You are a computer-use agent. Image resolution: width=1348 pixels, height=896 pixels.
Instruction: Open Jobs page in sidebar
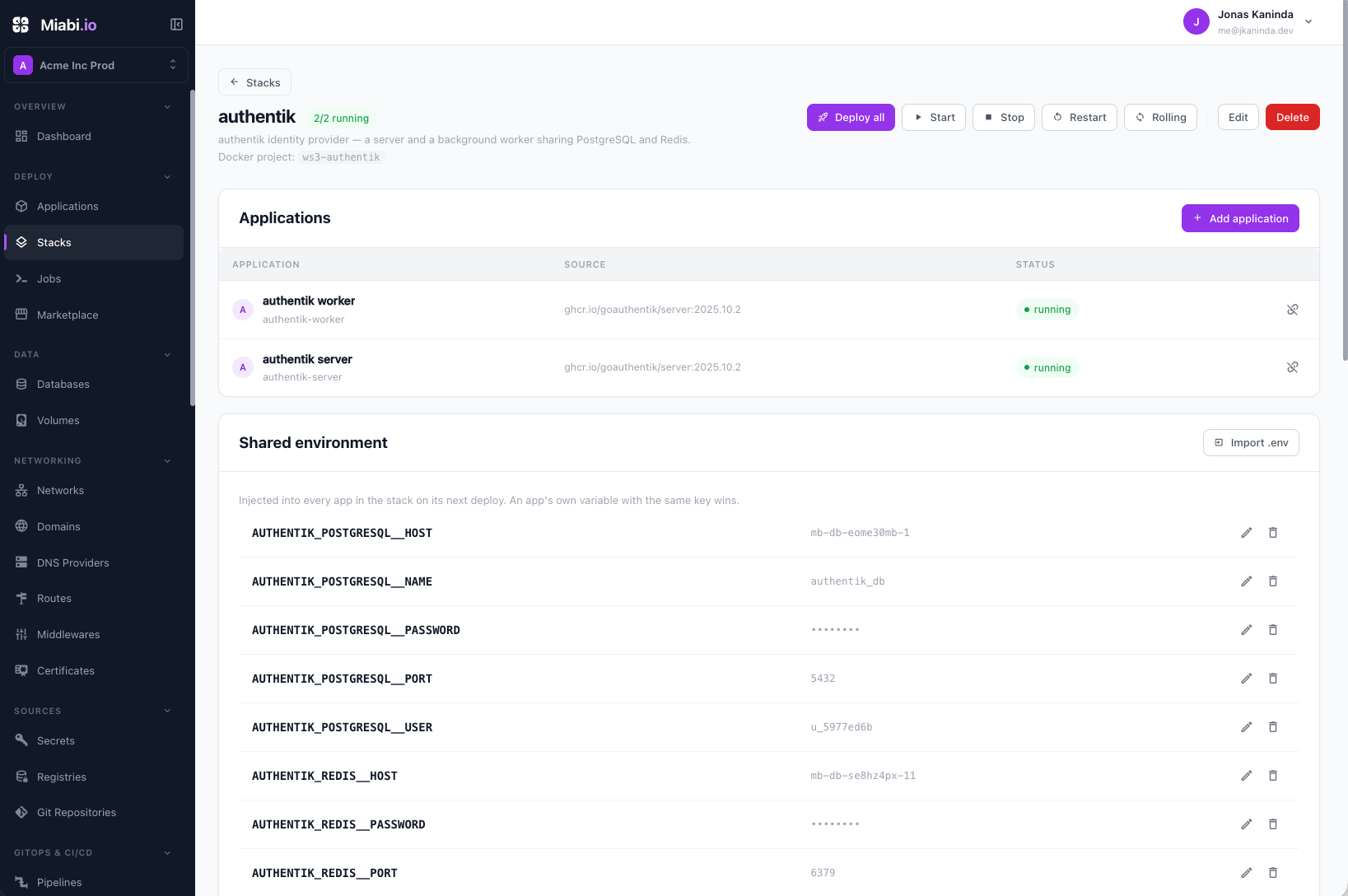[x=94, y=279]
